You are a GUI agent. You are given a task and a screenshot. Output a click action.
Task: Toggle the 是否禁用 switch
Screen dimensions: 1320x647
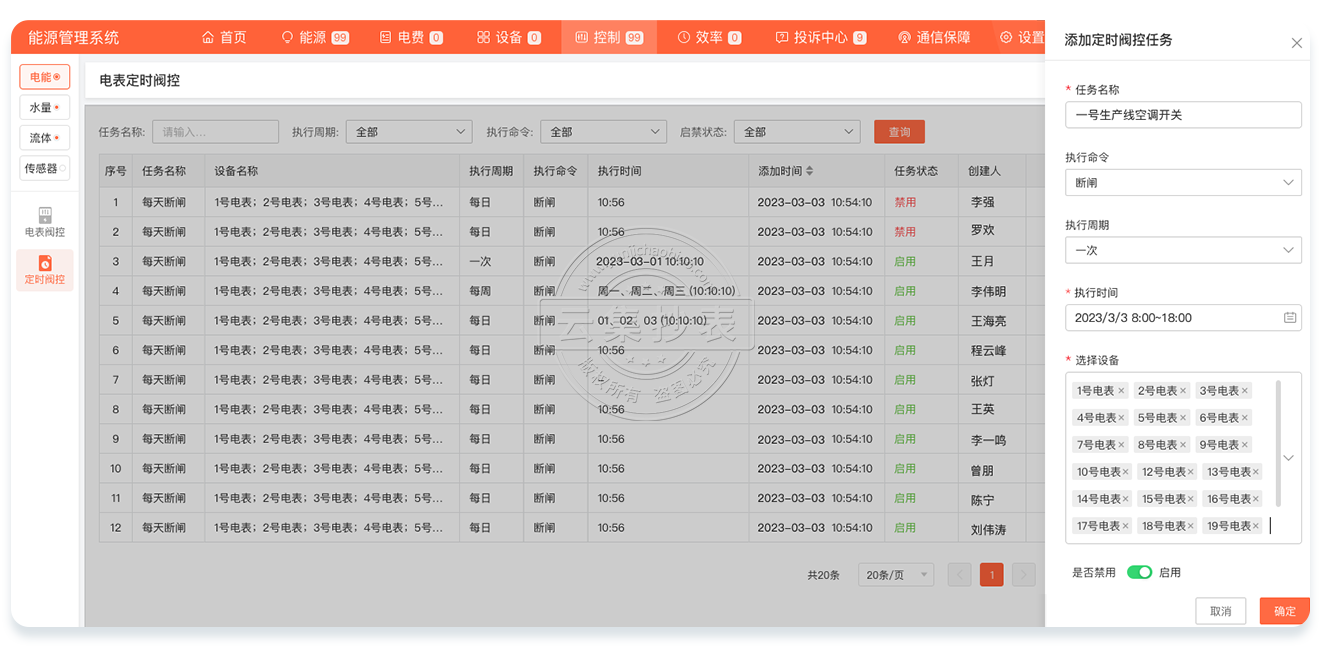click(x=1139, y=572)
